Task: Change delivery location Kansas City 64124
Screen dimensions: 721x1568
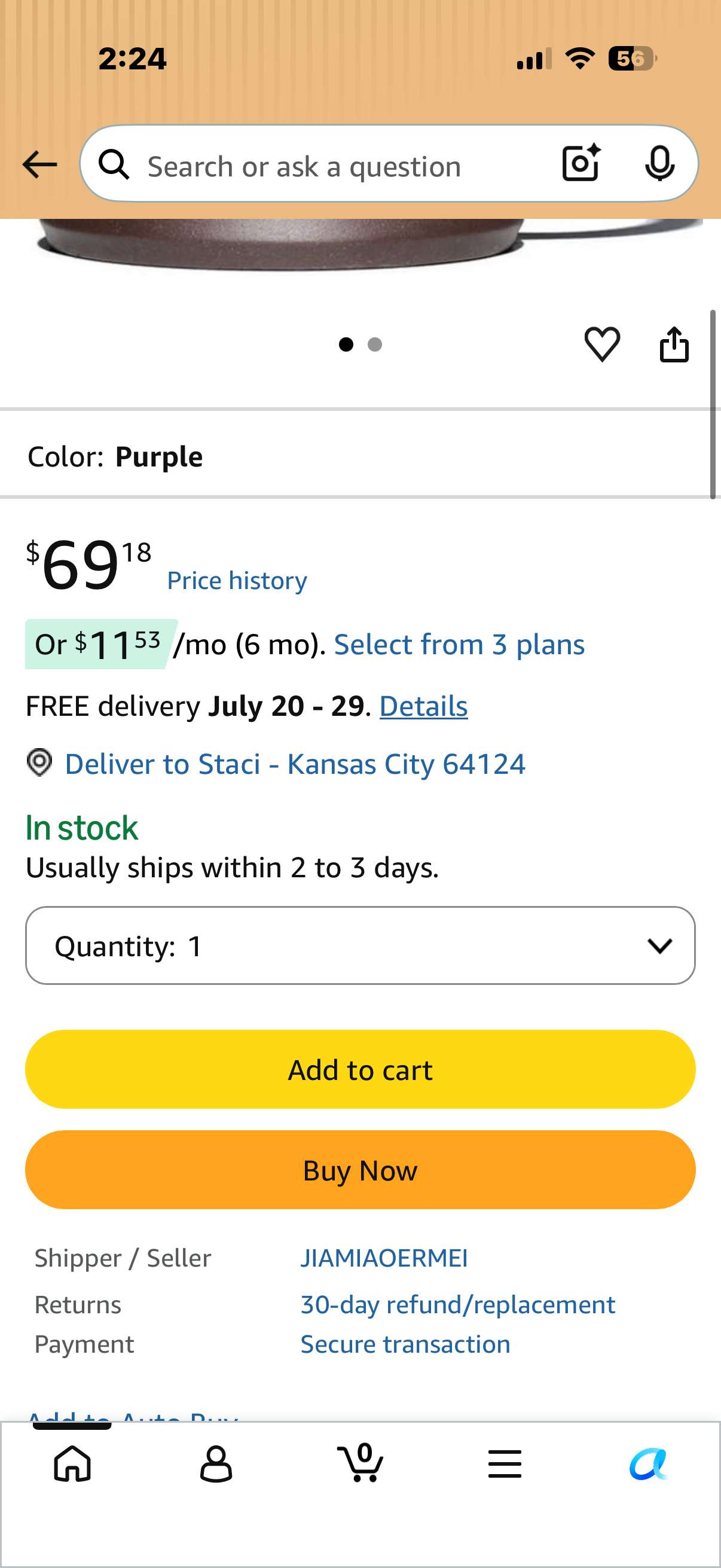Action: click(x=295, y=764)
